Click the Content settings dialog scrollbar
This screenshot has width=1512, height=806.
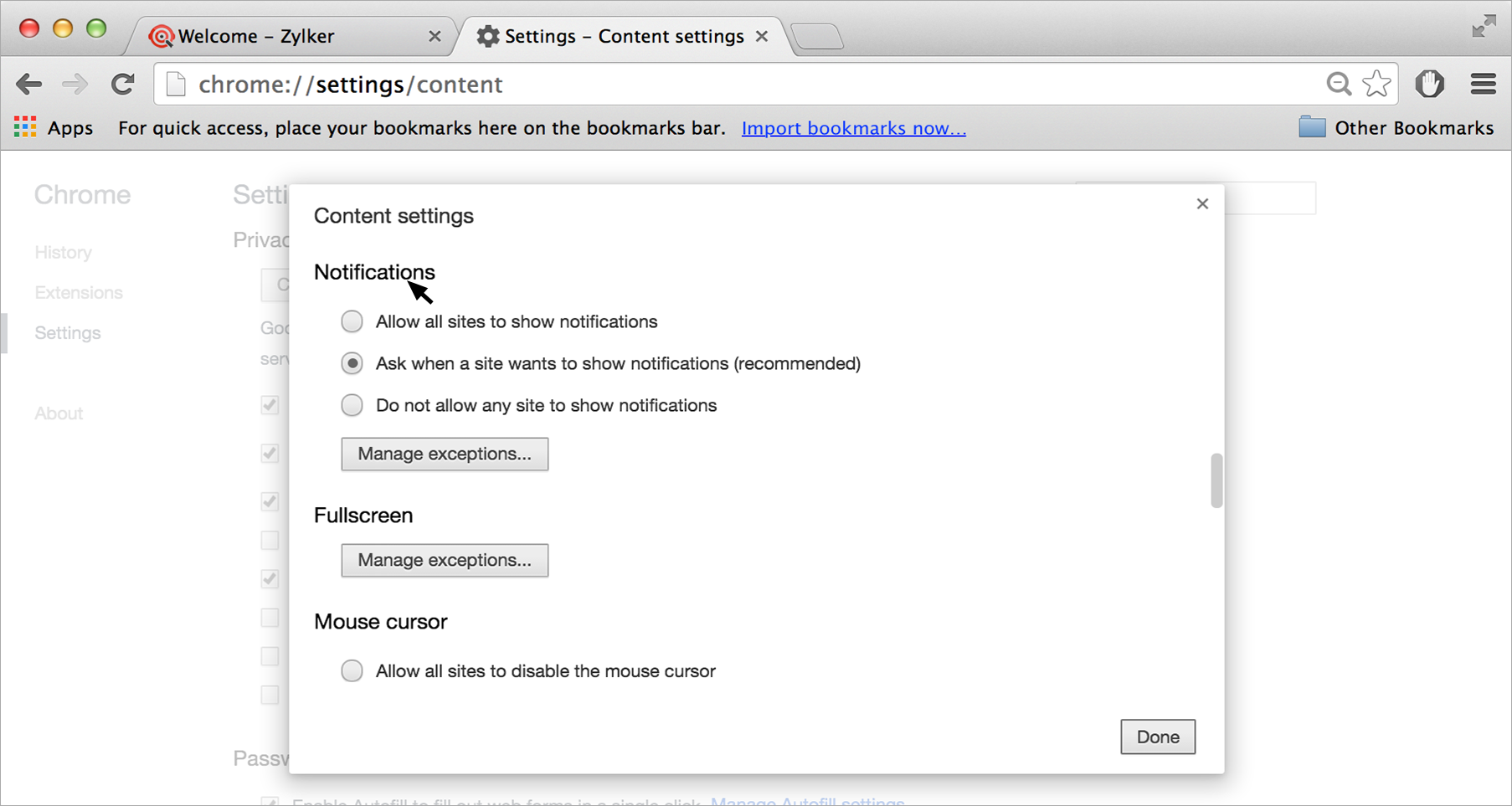1216,480
